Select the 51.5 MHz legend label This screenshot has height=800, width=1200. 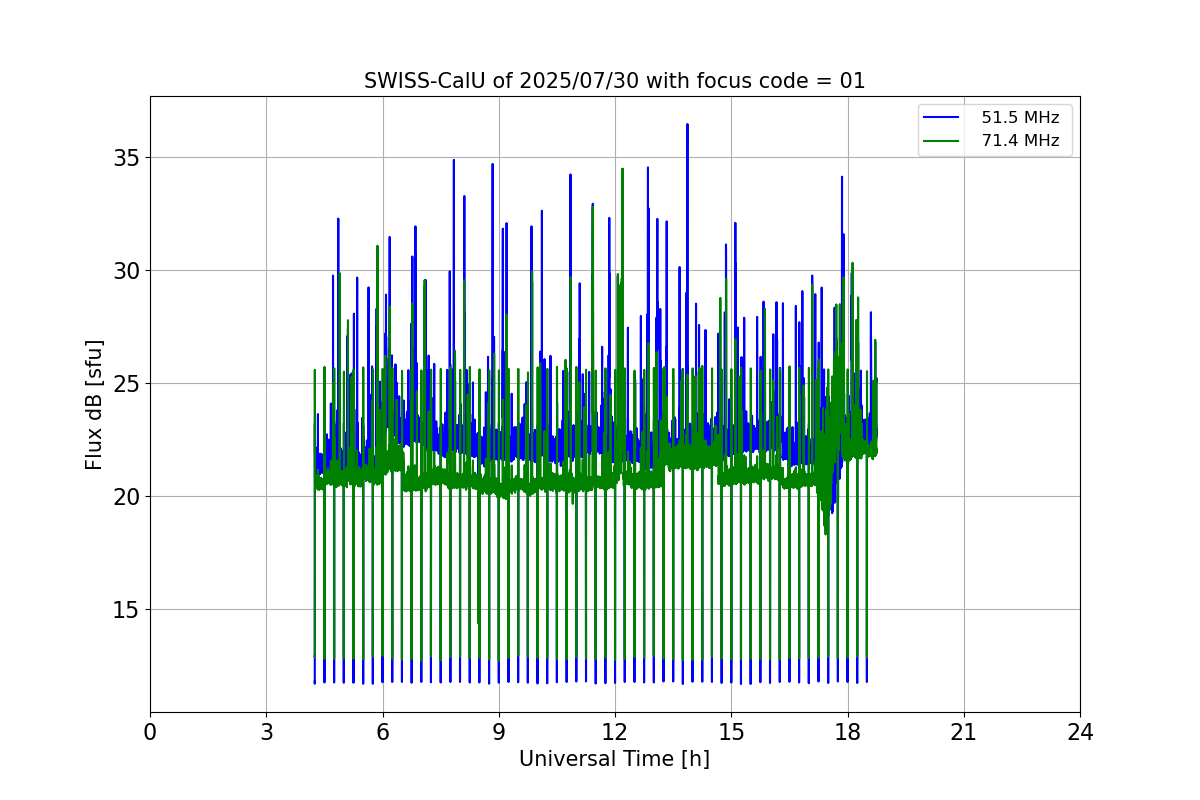[x=1020, y=118]
